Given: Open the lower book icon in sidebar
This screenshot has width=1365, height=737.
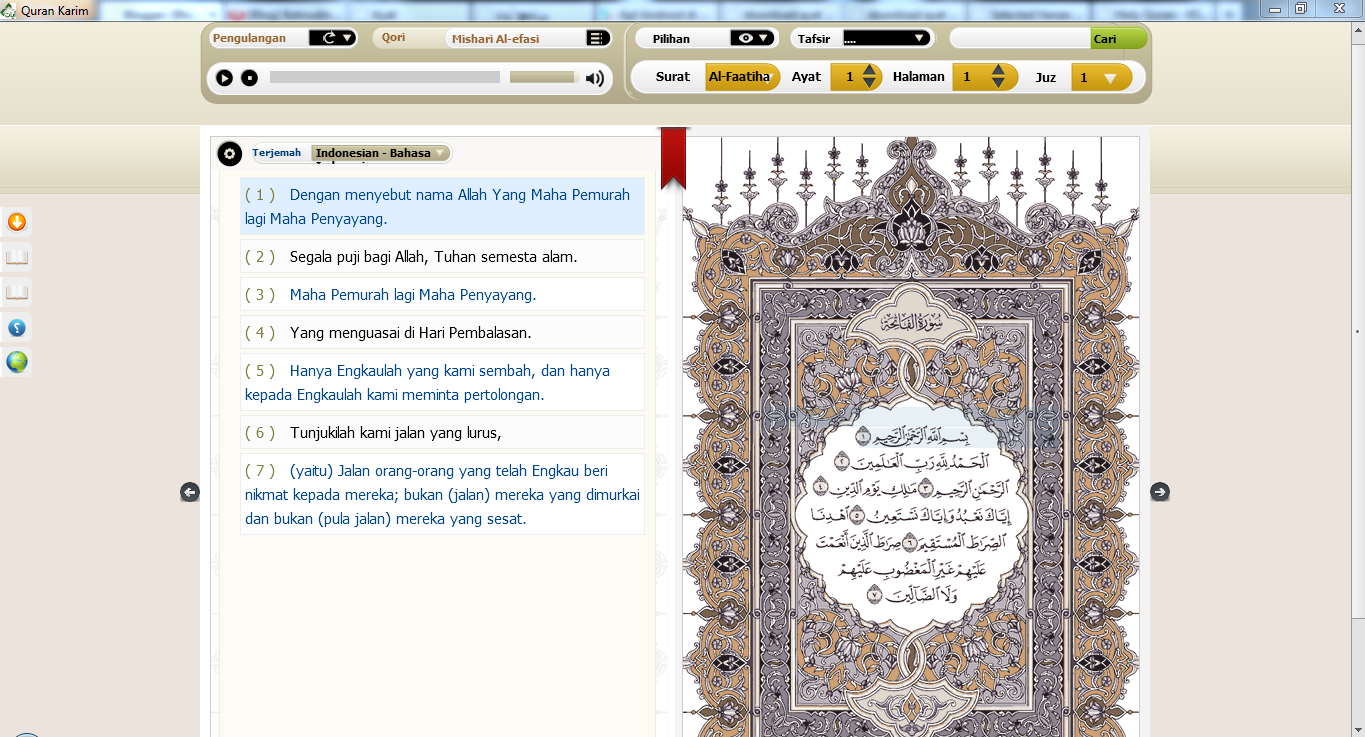Looking at the screenshot, I should coord(17,292).
